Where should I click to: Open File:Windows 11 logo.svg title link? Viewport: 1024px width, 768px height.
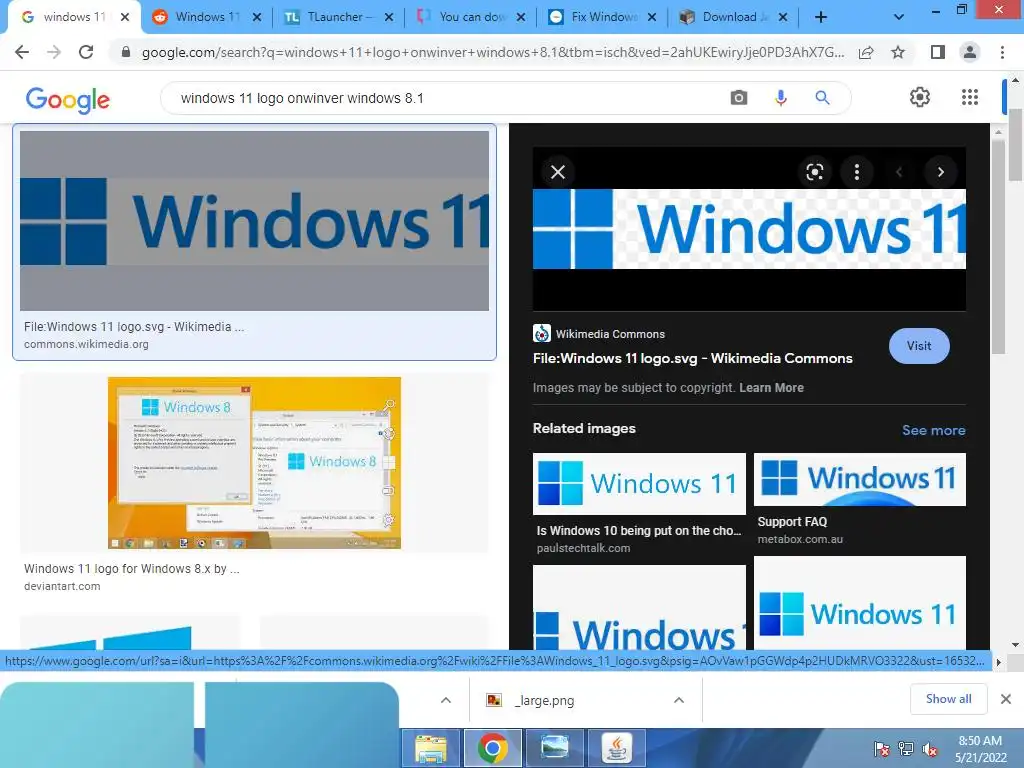tap(692, 359)
